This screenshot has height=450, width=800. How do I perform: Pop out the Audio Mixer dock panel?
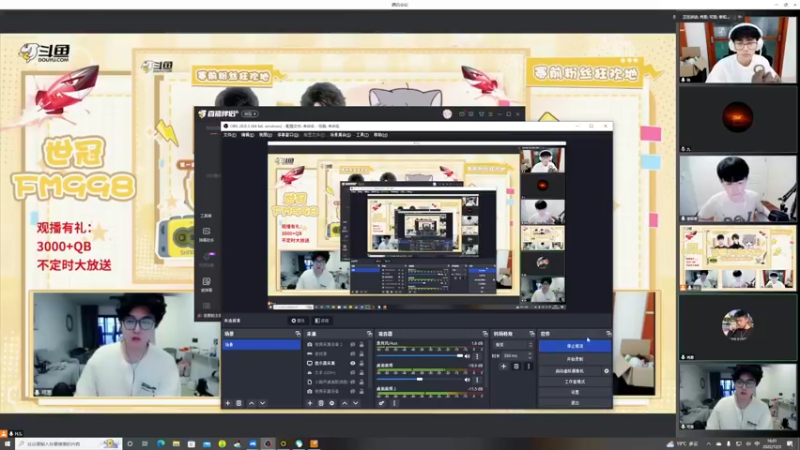pos(485,334)
